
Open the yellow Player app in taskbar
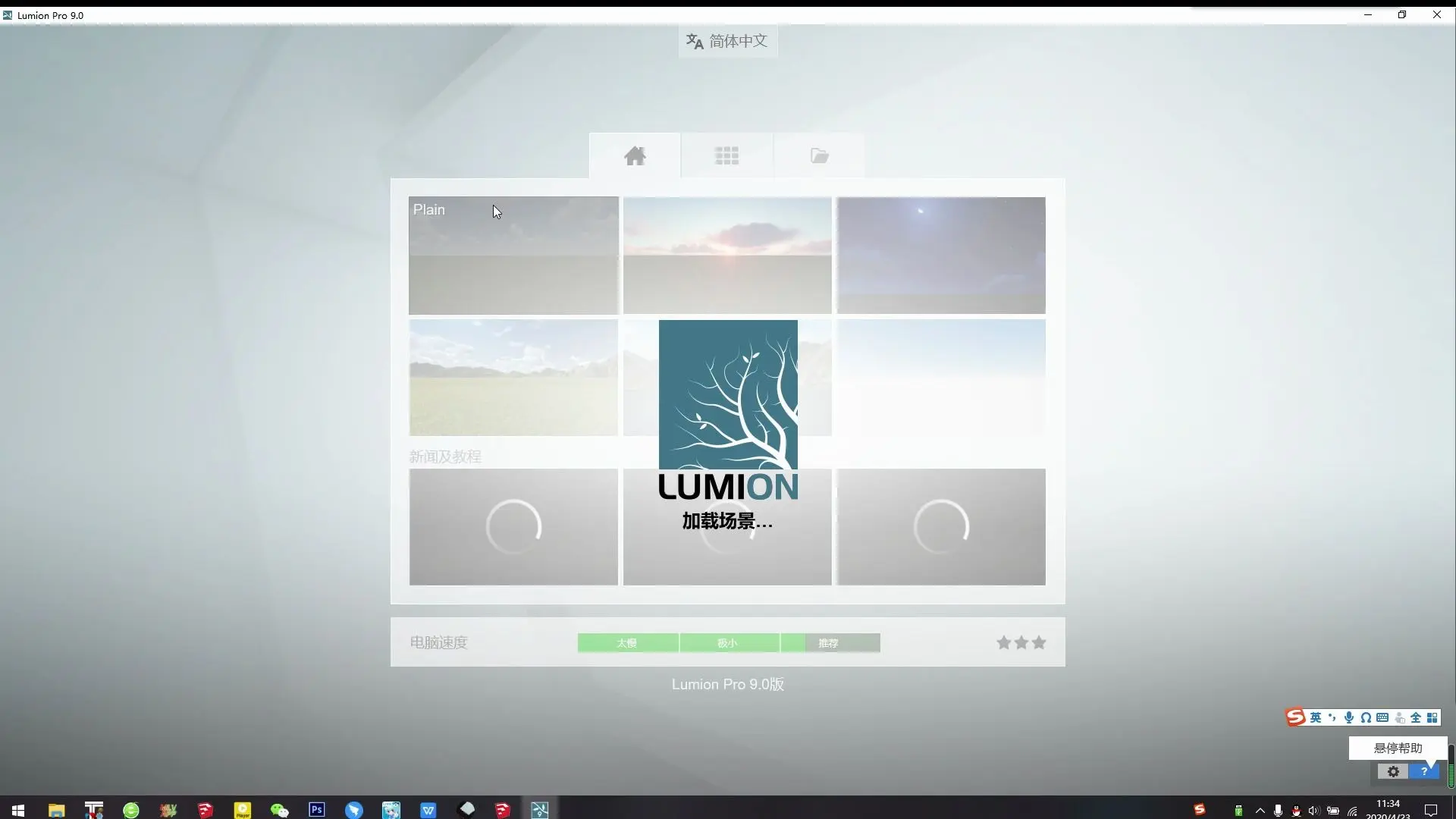click(x=243, y=810)
